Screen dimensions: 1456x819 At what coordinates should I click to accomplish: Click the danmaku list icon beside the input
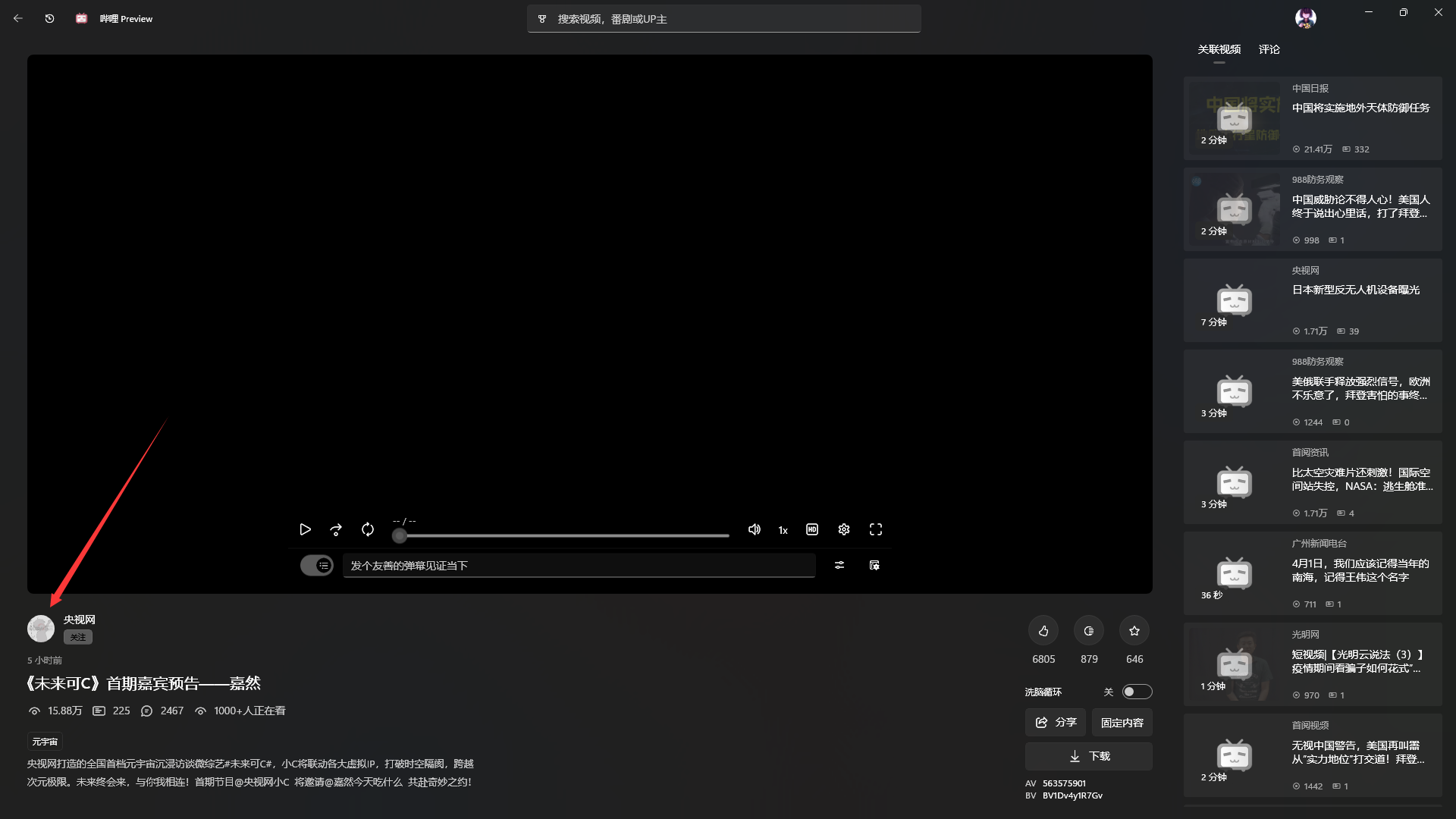pos(874,565)
